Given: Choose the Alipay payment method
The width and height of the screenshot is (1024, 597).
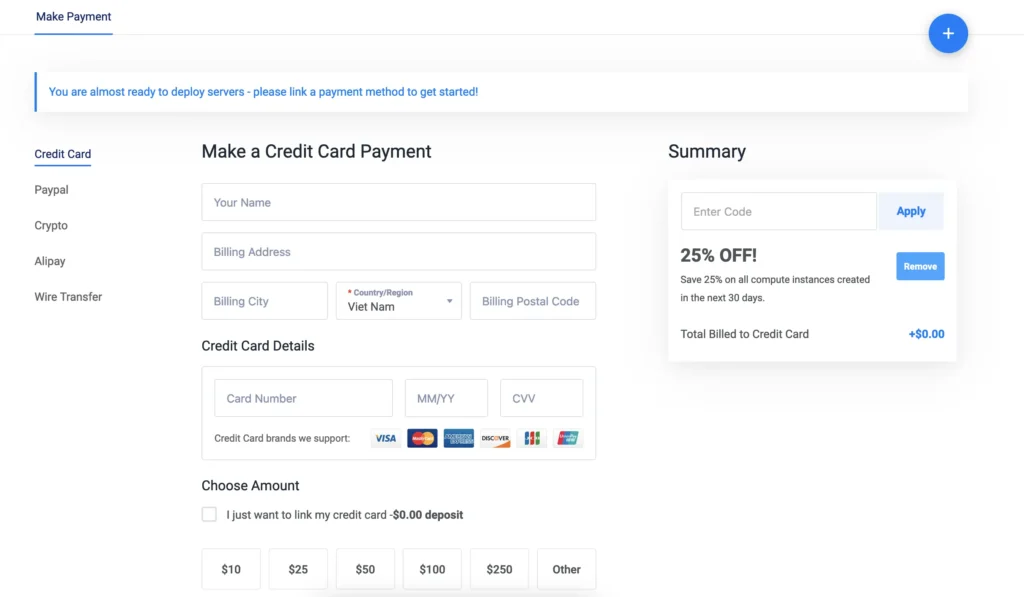Looking at the screenshot, I should tap(50, 261).
